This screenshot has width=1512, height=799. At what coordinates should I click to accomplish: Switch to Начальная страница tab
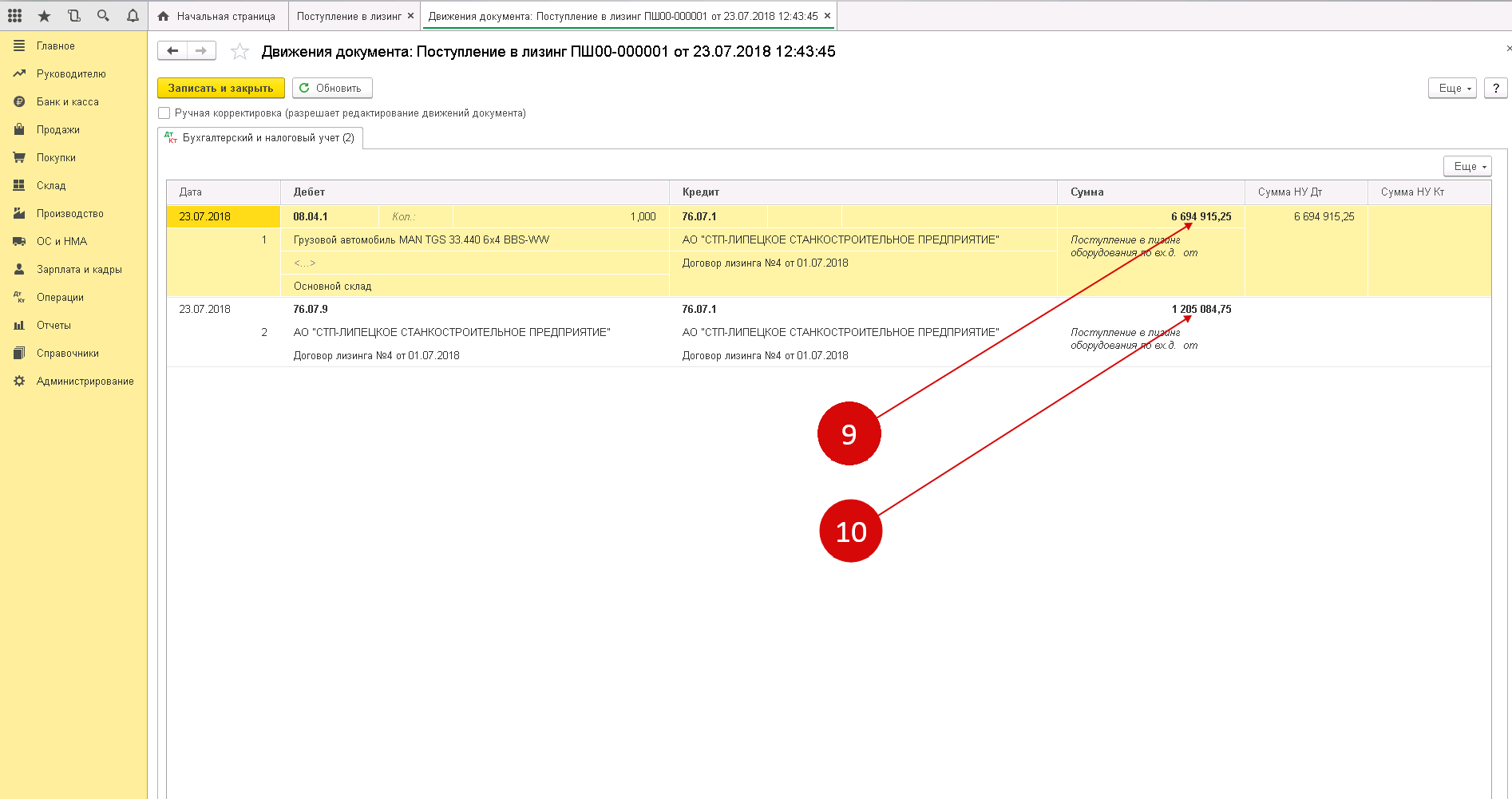point(218,16)
